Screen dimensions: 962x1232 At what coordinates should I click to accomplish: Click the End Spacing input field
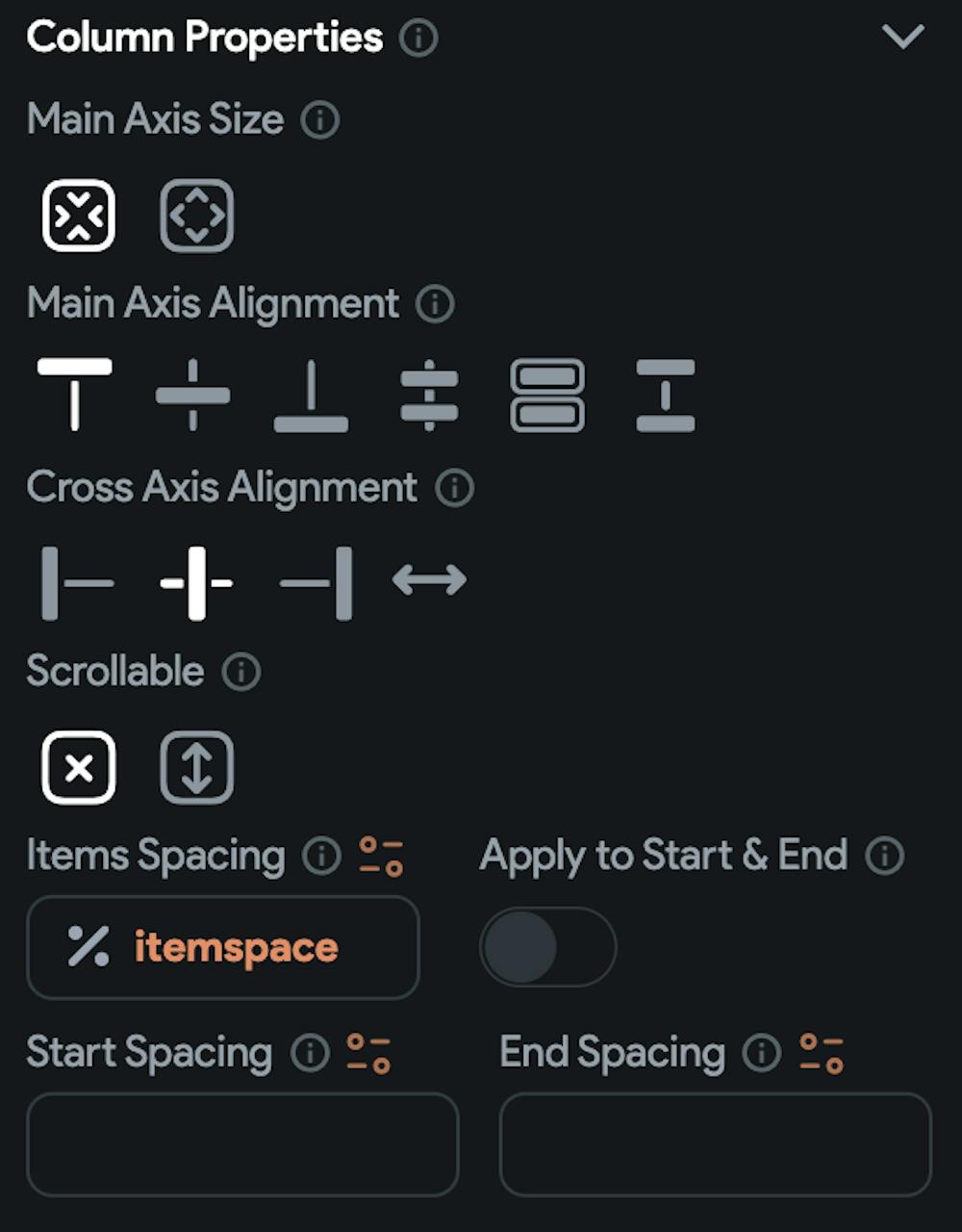715,1143
